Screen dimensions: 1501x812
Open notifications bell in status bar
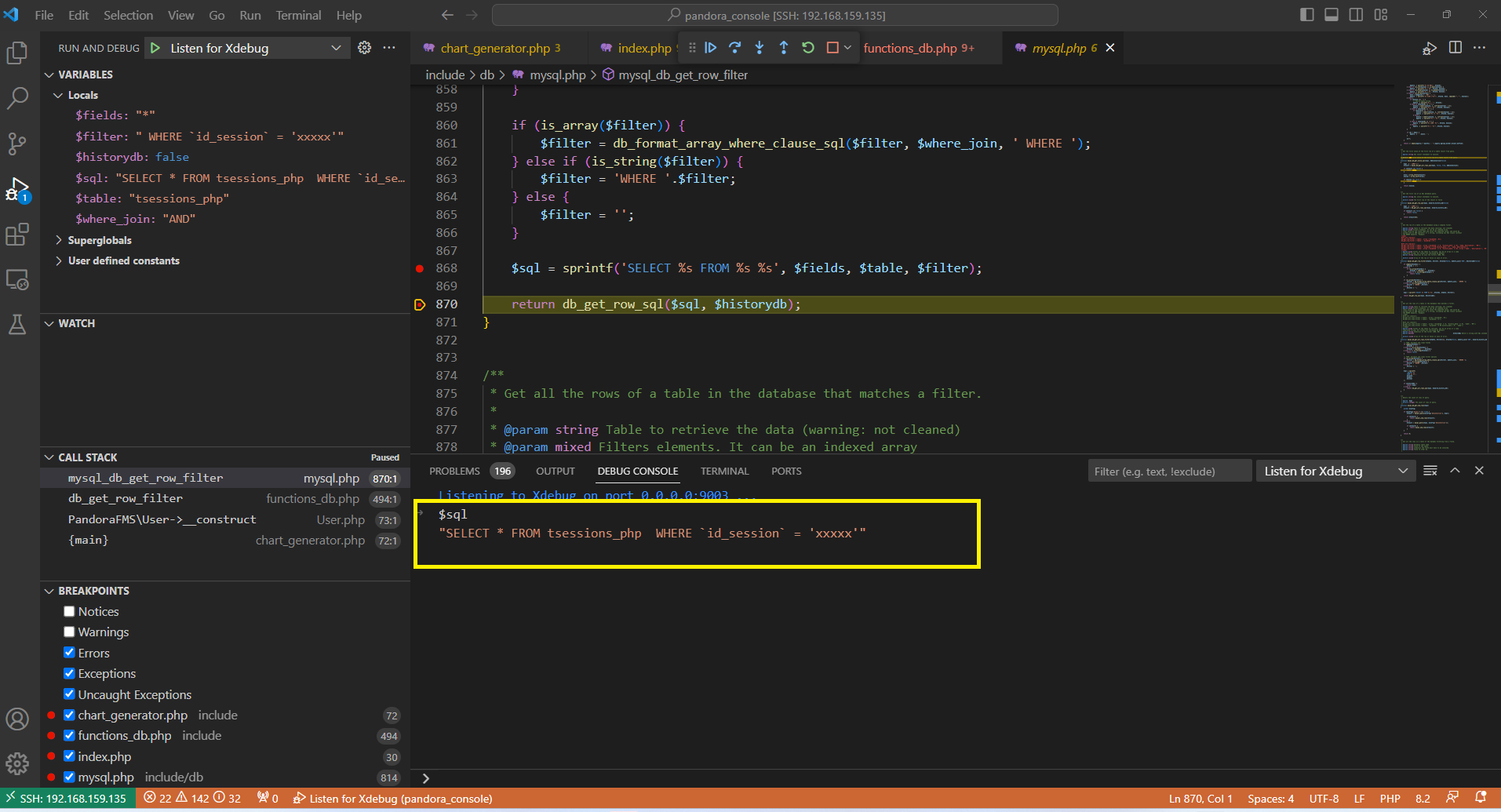point(1481,798)
